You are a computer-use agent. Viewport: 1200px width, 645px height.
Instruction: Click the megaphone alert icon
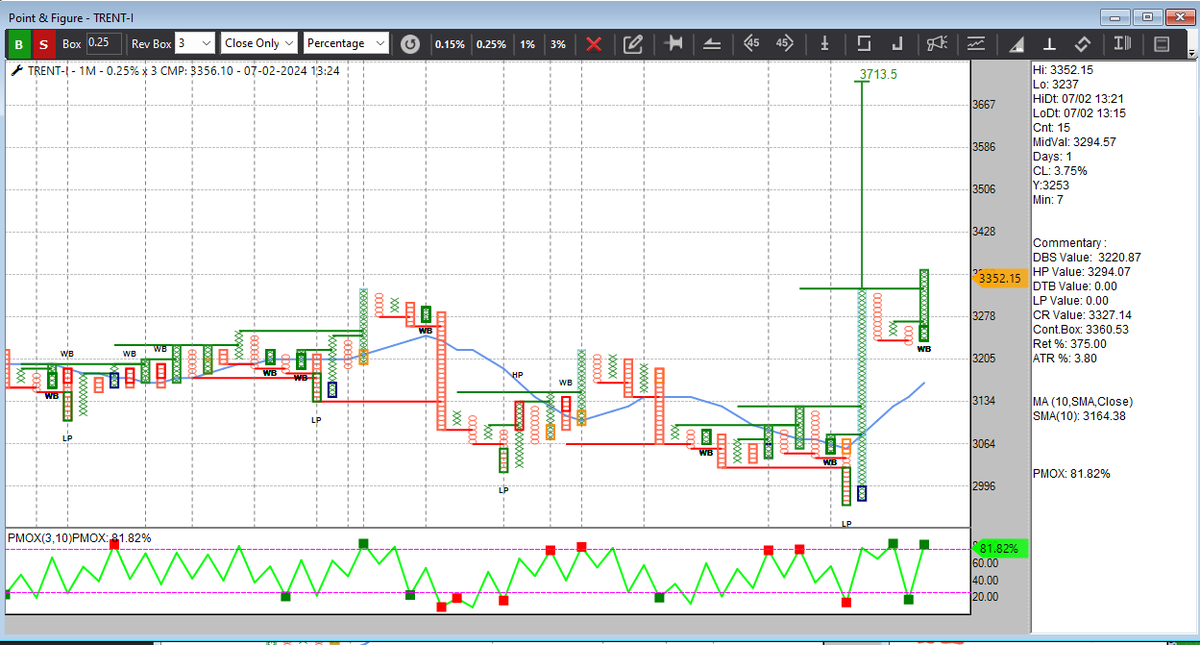click(x=937, y=44)
